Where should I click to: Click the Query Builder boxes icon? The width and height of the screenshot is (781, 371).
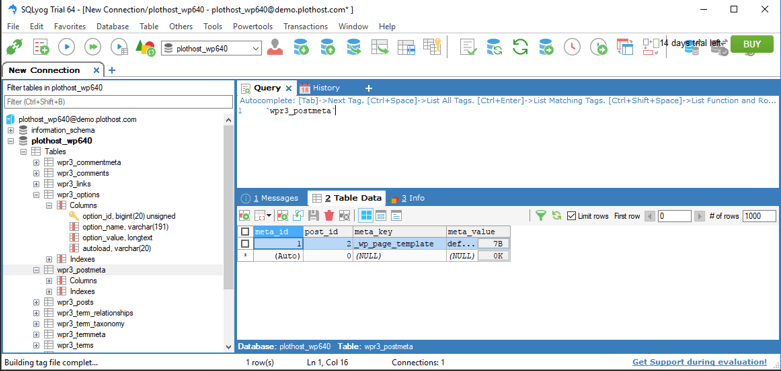651,47
